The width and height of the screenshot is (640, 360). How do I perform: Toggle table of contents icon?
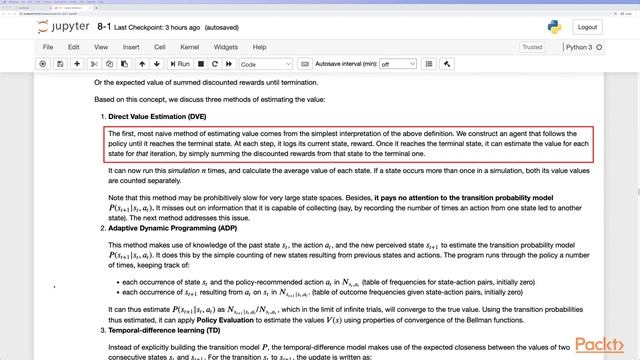tap(429, 64)
